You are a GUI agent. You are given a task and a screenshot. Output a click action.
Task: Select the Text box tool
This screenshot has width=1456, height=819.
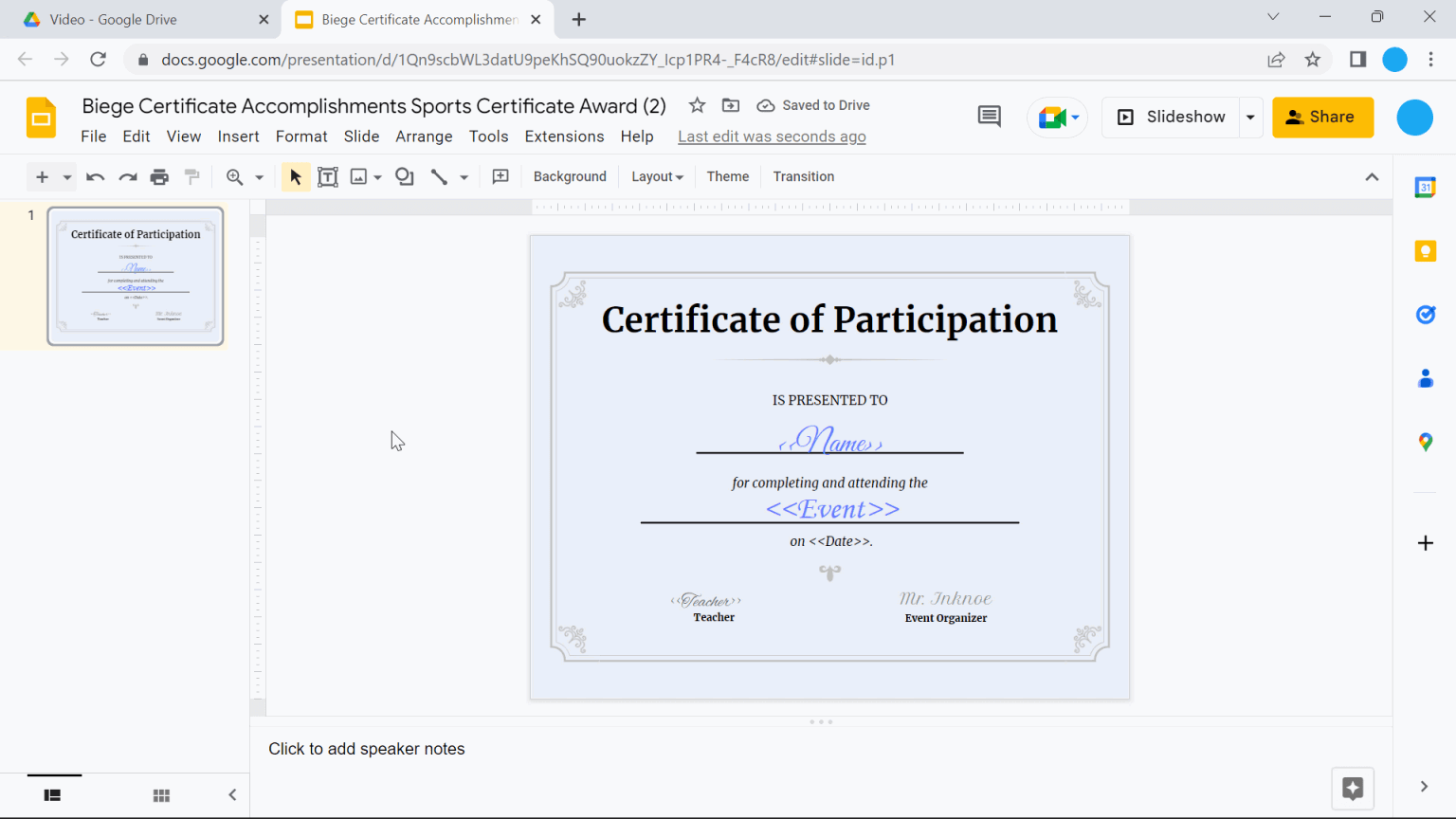tap(327, 176)
